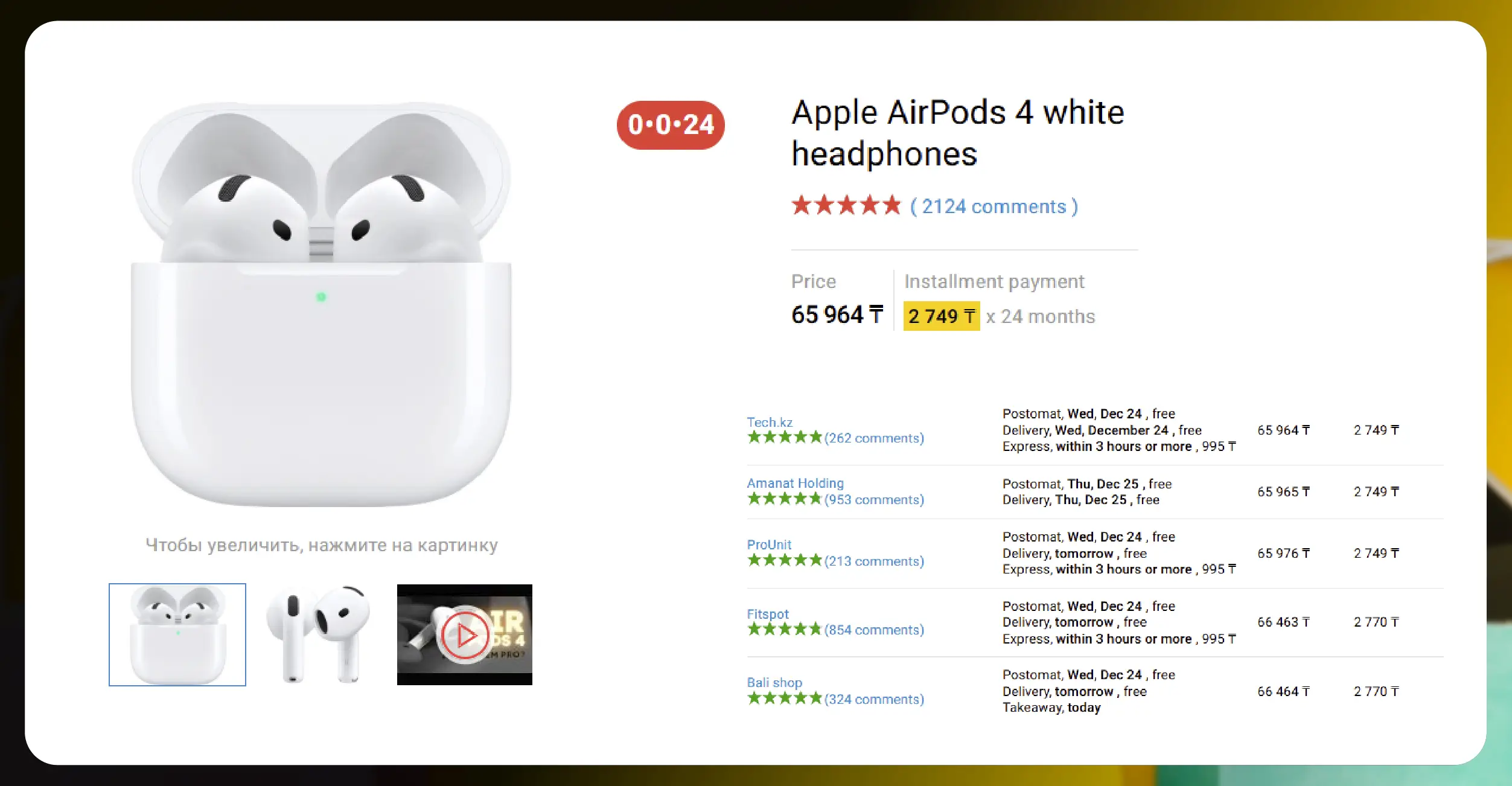The image size is (1512, 786).
Task: Play the AirPods 4 video thumbnail
Action: pos(464,634)
